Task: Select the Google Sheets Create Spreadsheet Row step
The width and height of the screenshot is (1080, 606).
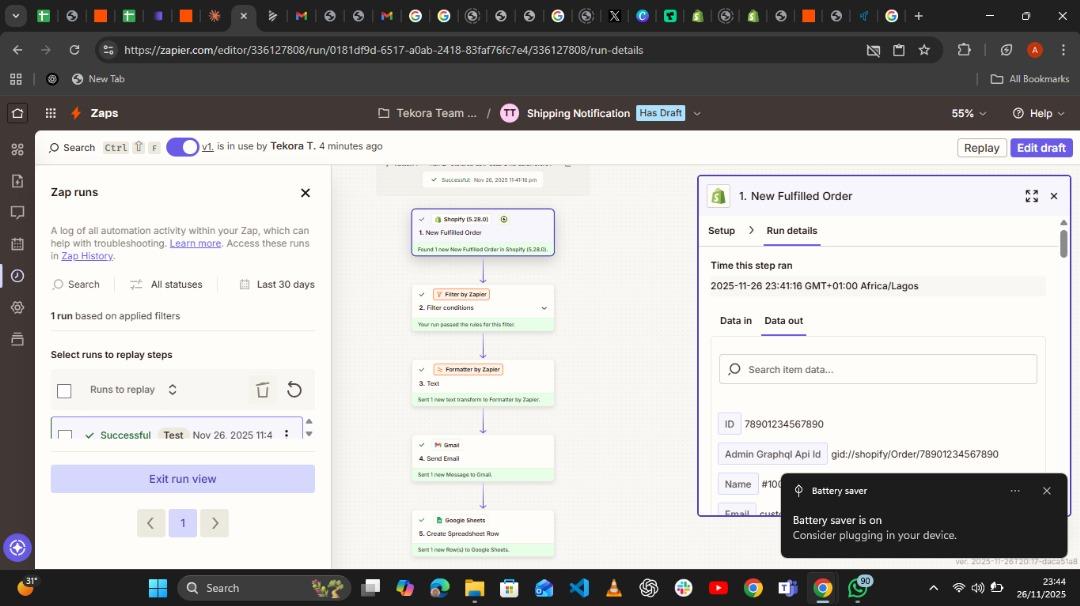Action: click(x=482, y=534)
